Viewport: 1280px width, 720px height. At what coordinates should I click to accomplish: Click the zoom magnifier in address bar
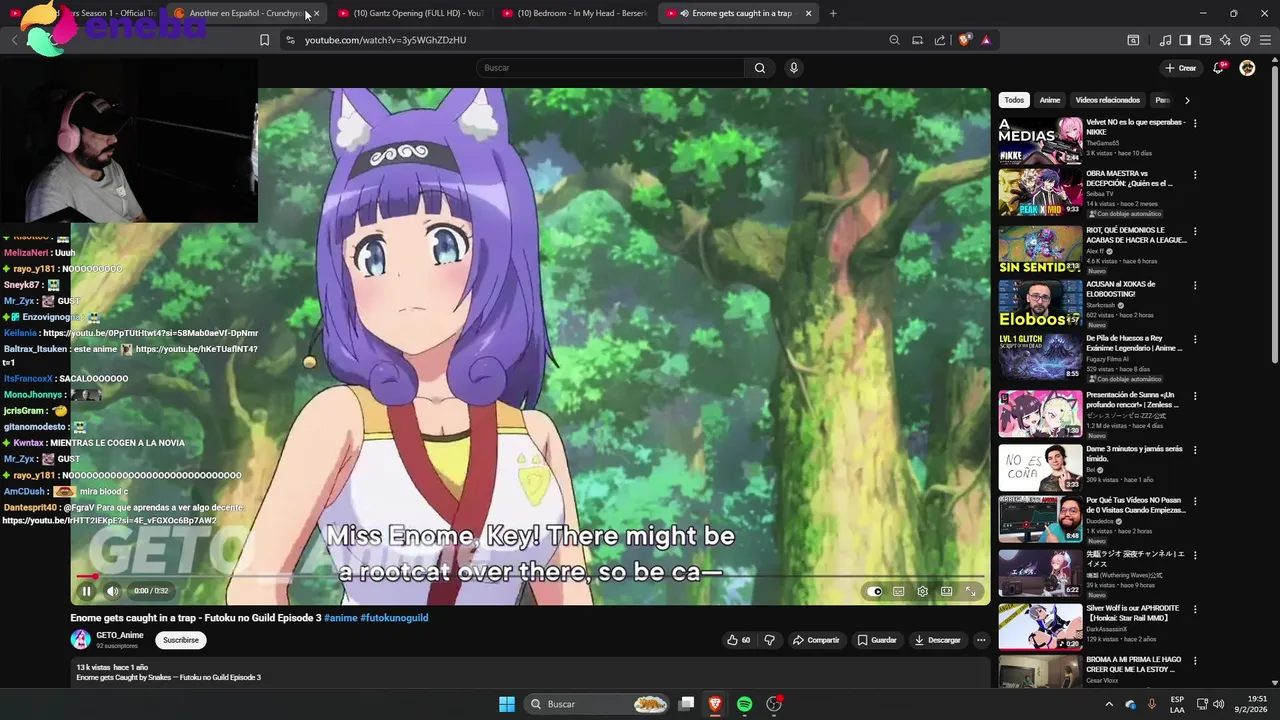click(x=894, y=40)
